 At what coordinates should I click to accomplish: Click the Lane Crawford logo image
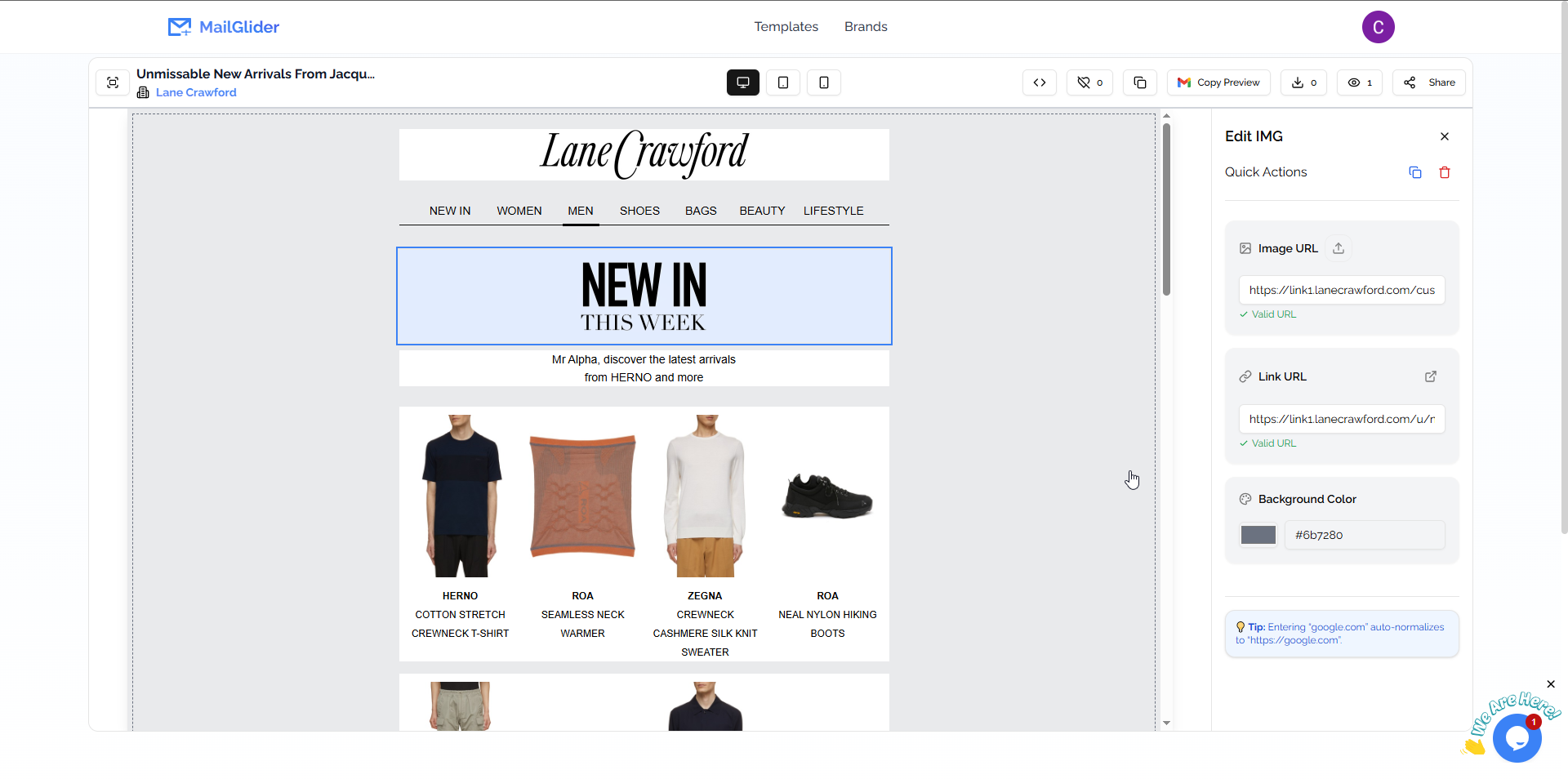pyautogui.click(x=644, y=154)
